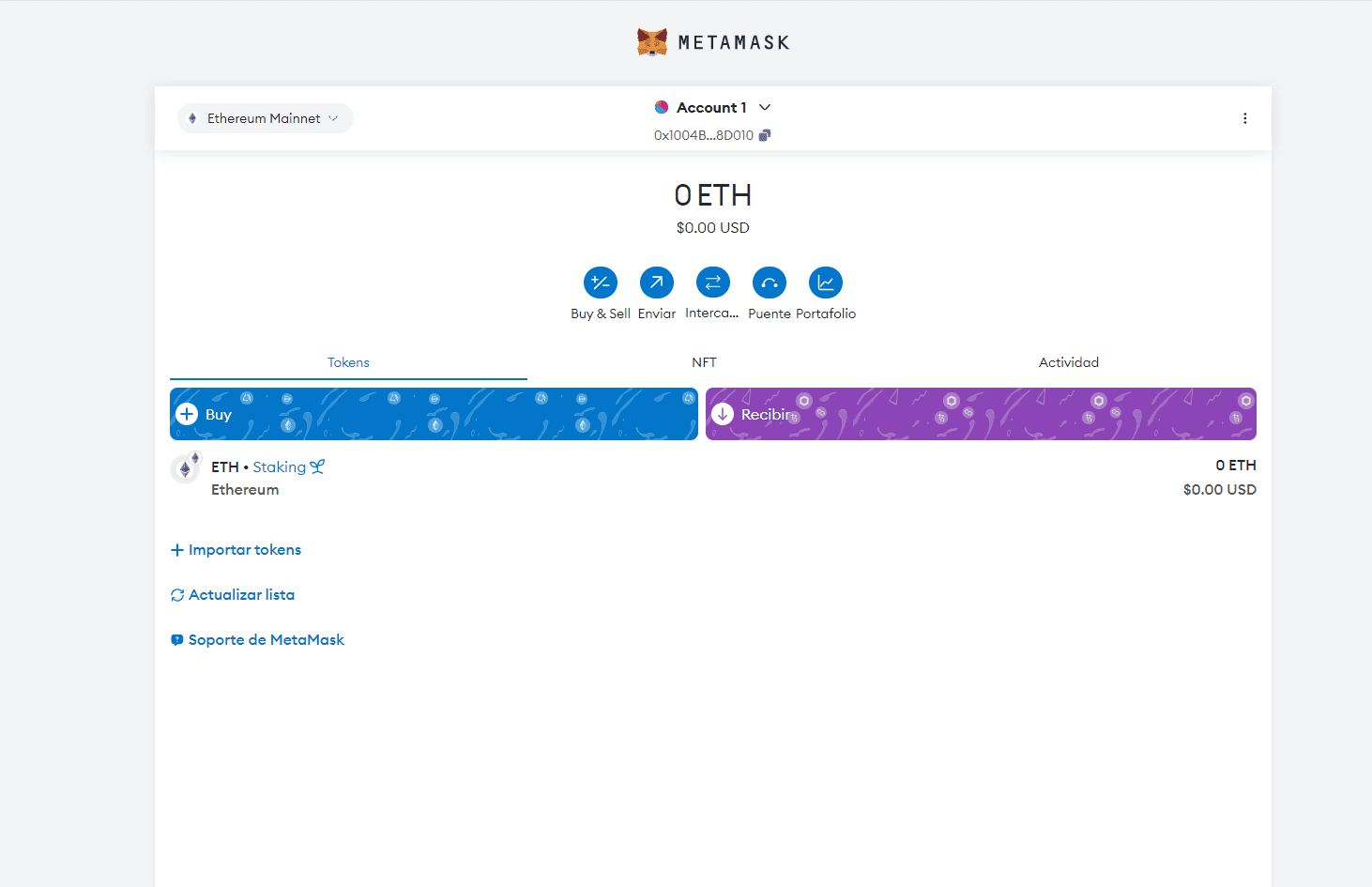The image size is (1372, 887).
Task: Click the purple Recibir banner button
Action: pos(981,414)
